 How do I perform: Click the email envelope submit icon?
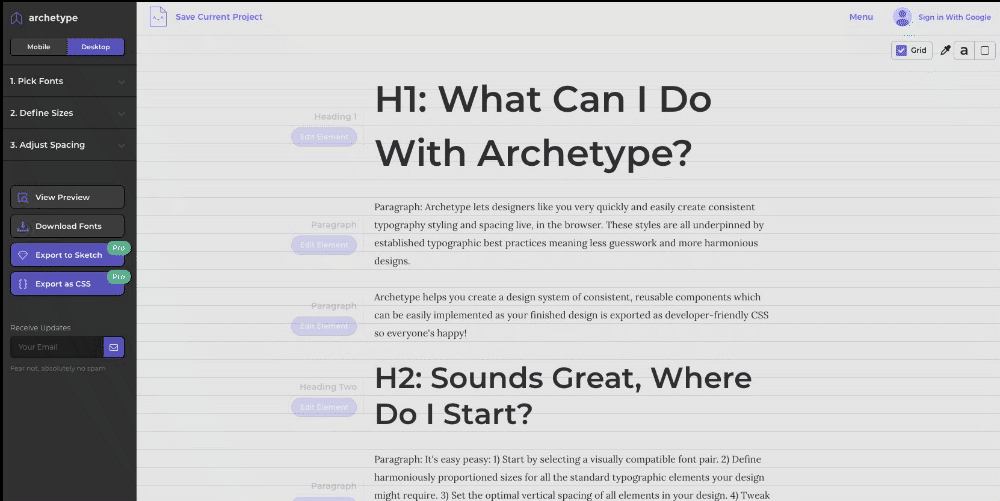coord(114,347)
